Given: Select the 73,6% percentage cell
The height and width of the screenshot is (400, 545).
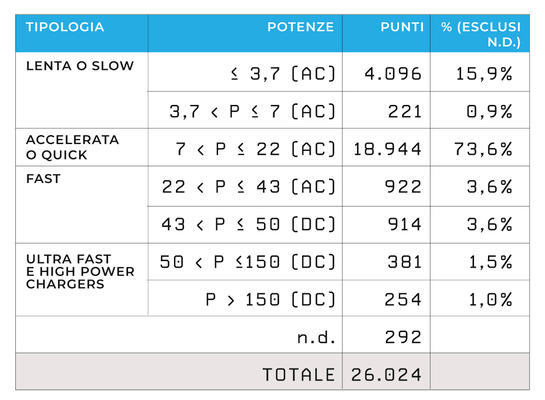Looking at the screenshot, I should point(483,149).
